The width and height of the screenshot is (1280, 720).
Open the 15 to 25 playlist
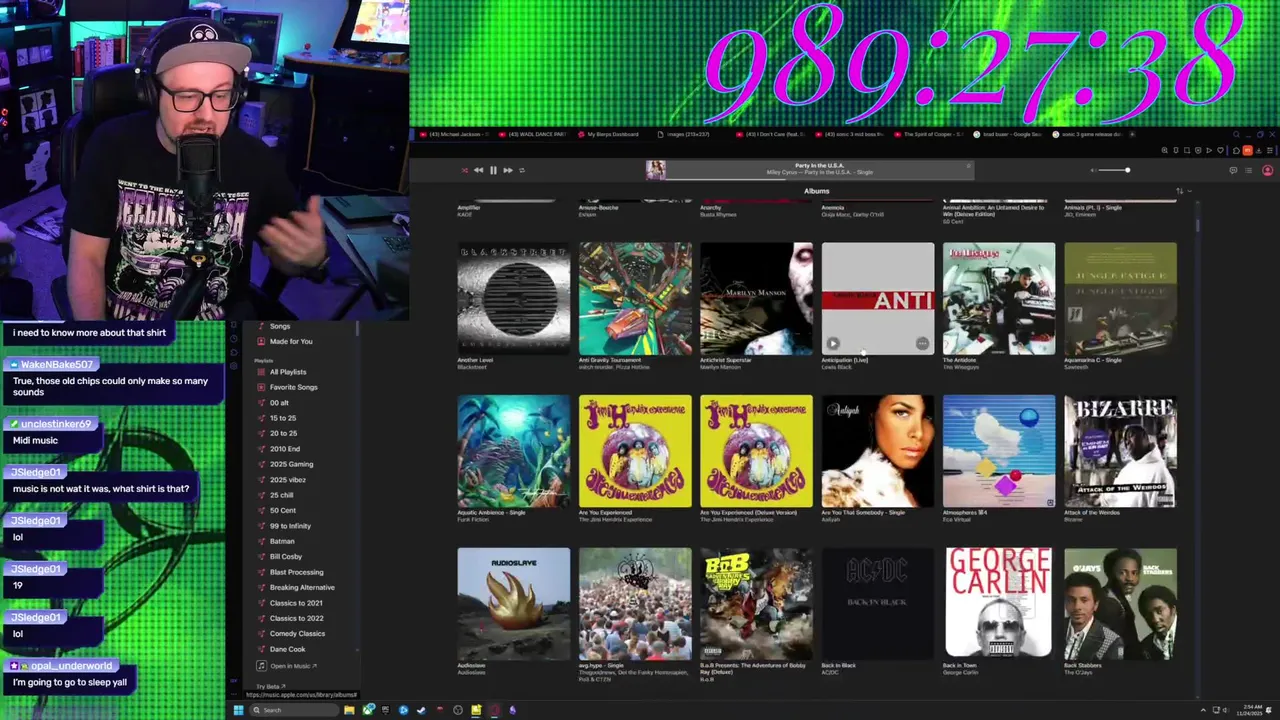click(283, 418)
